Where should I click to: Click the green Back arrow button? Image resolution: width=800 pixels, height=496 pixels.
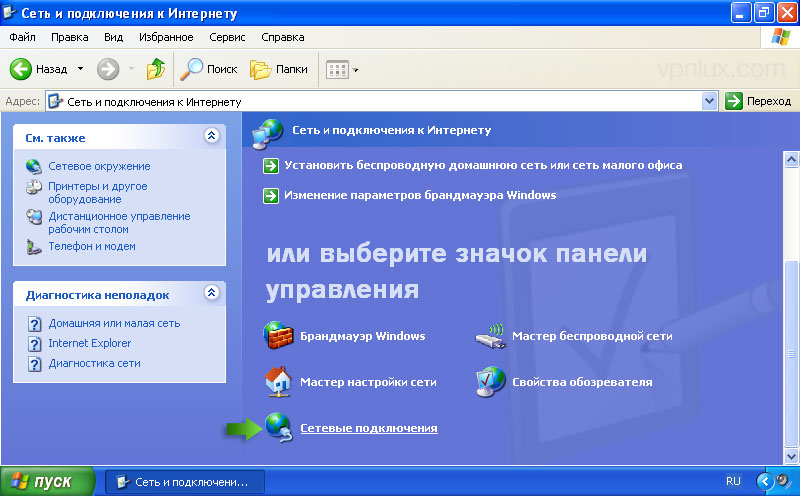point(21,69)
